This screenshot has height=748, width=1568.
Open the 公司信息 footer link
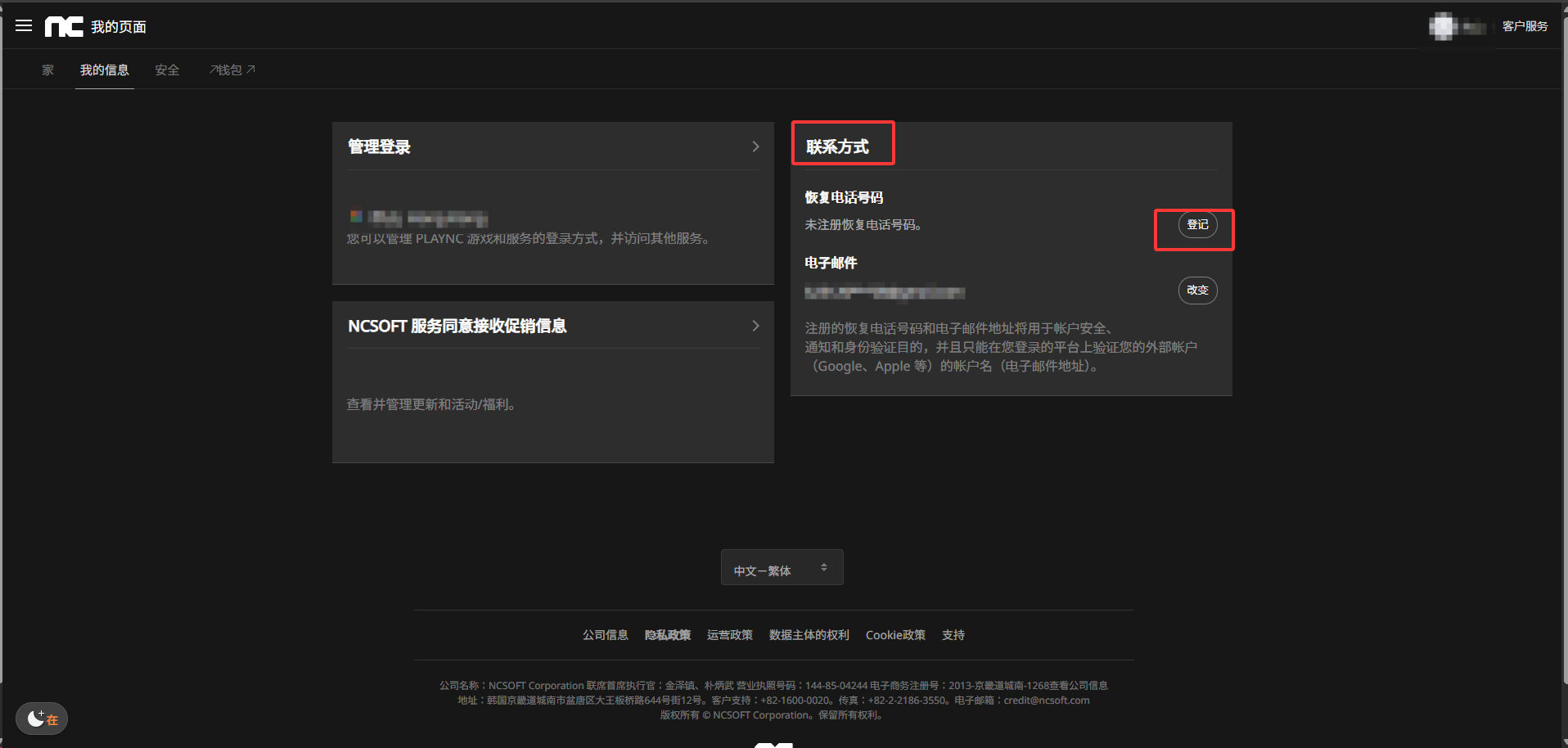605,635
